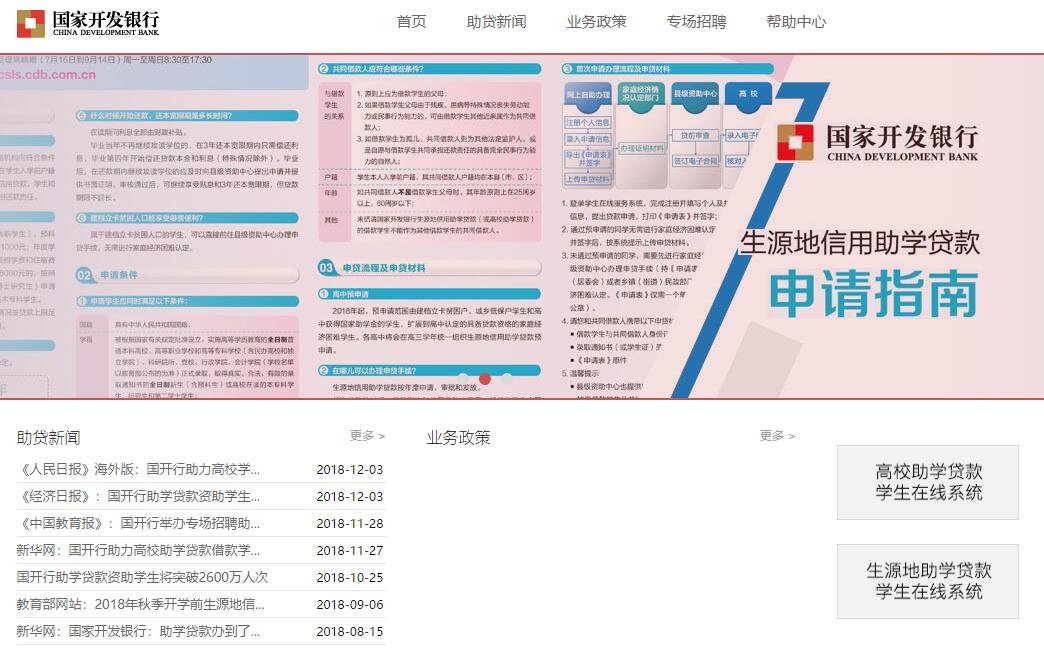This screenshot has height=650, width=1044.
Task: Open 新华网：国开行助力高校助学贷款 article
Action: pyautogui.click(x=138, y=550)
